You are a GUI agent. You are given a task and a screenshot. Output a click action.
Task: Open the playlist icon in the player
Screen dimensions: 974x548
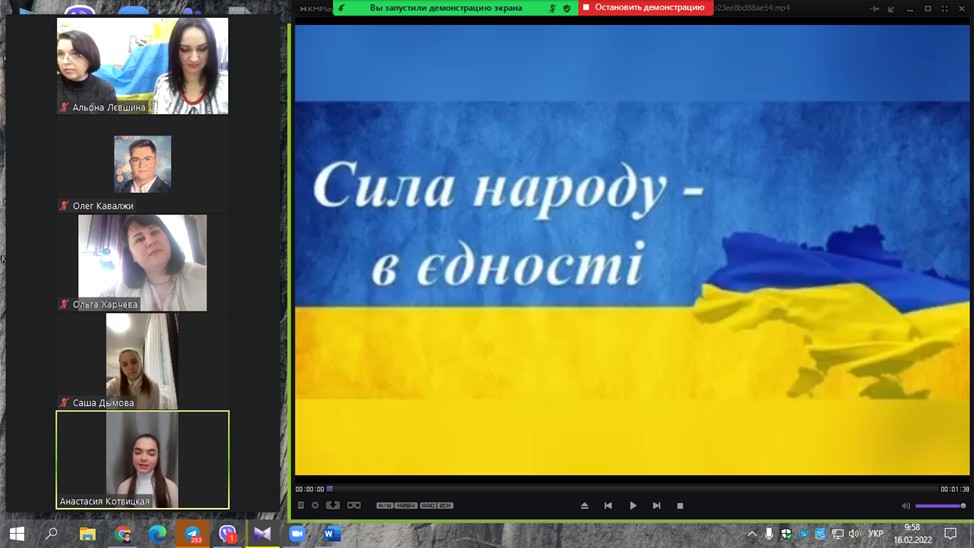coord(301,506)
